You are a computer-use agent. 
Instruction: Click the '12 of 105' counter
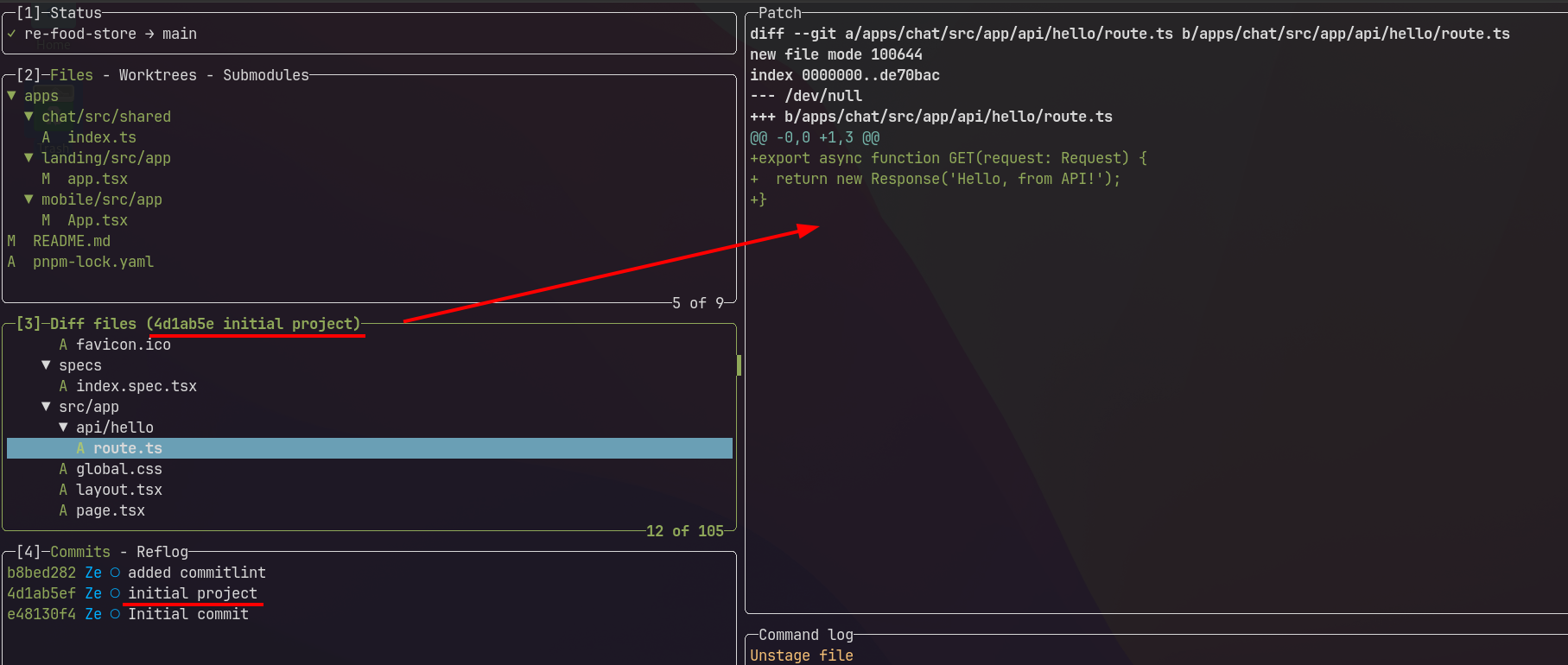pos(685,531)
